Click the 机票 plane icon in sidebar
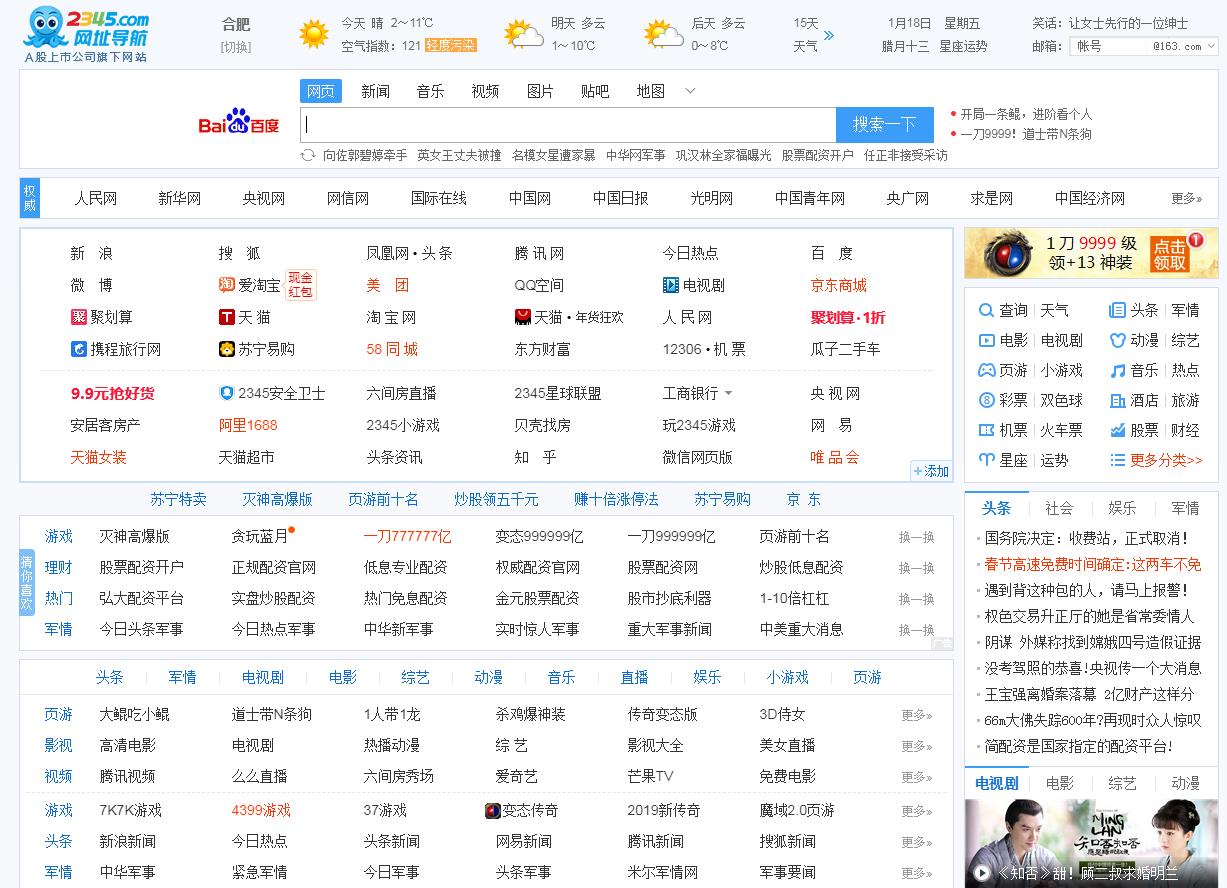 (986, 430)
